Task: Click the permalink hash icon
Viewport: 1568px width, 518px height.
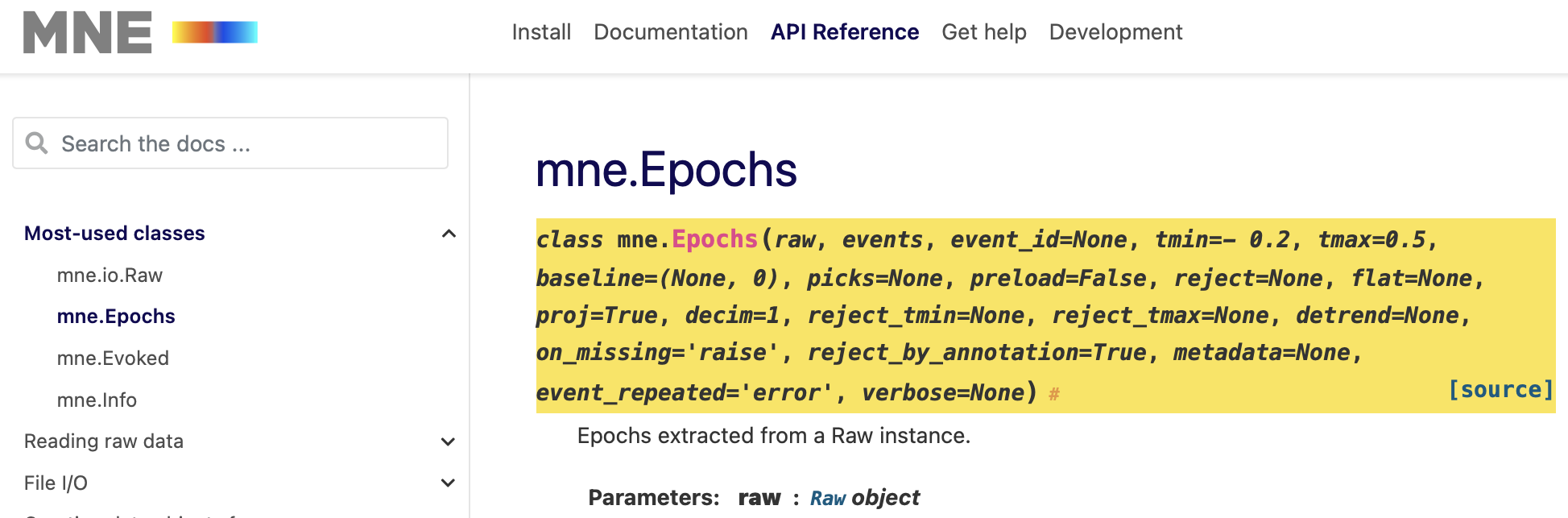Action: pos(1053,394)
